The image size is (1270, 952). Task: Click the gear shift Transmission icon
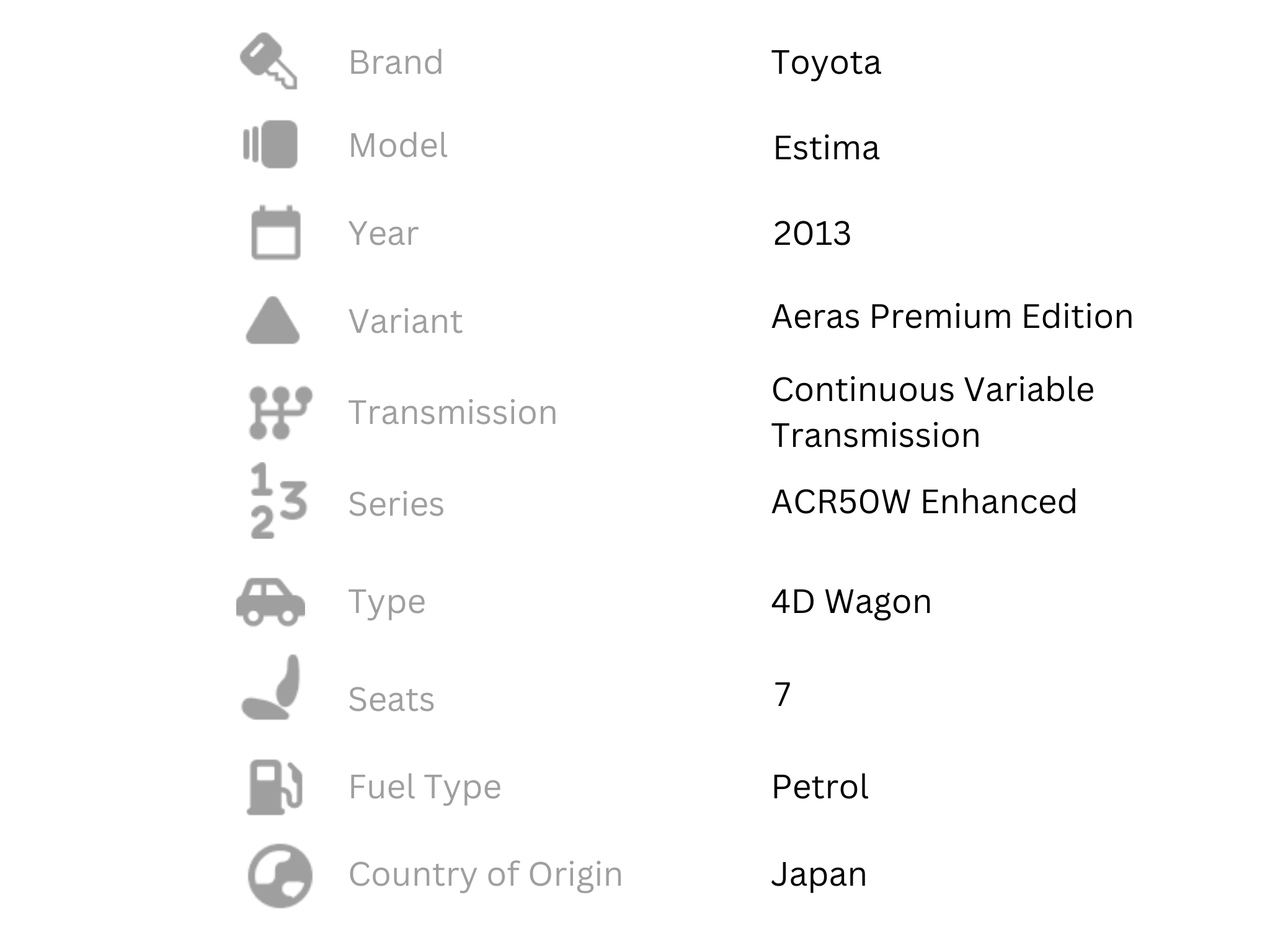click(280, 413)
